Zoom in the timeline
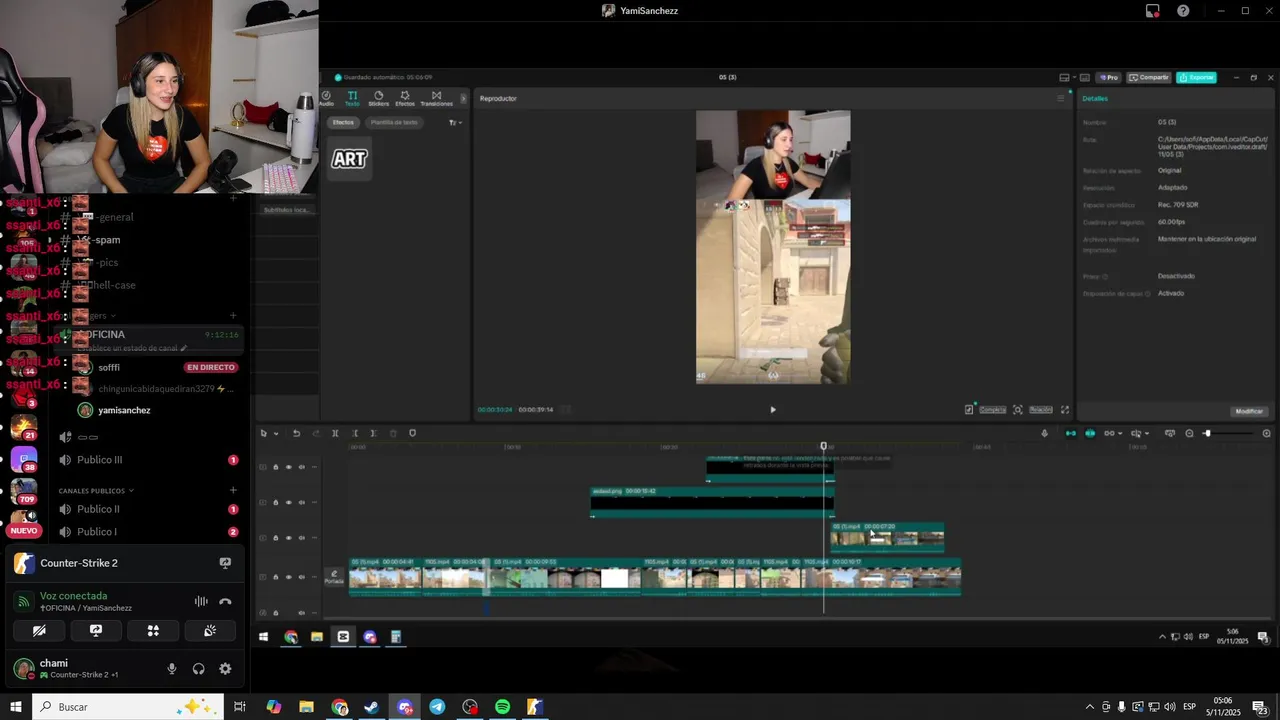The image size is (1280, 720). 1267,433
